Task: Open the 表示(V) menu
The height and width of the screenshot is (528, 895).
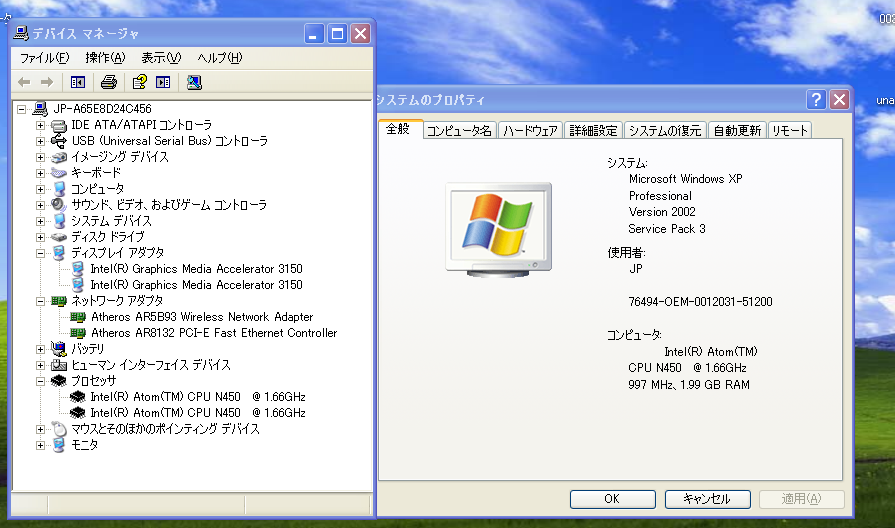Action: pyautogui.click(x=161, y=58)
